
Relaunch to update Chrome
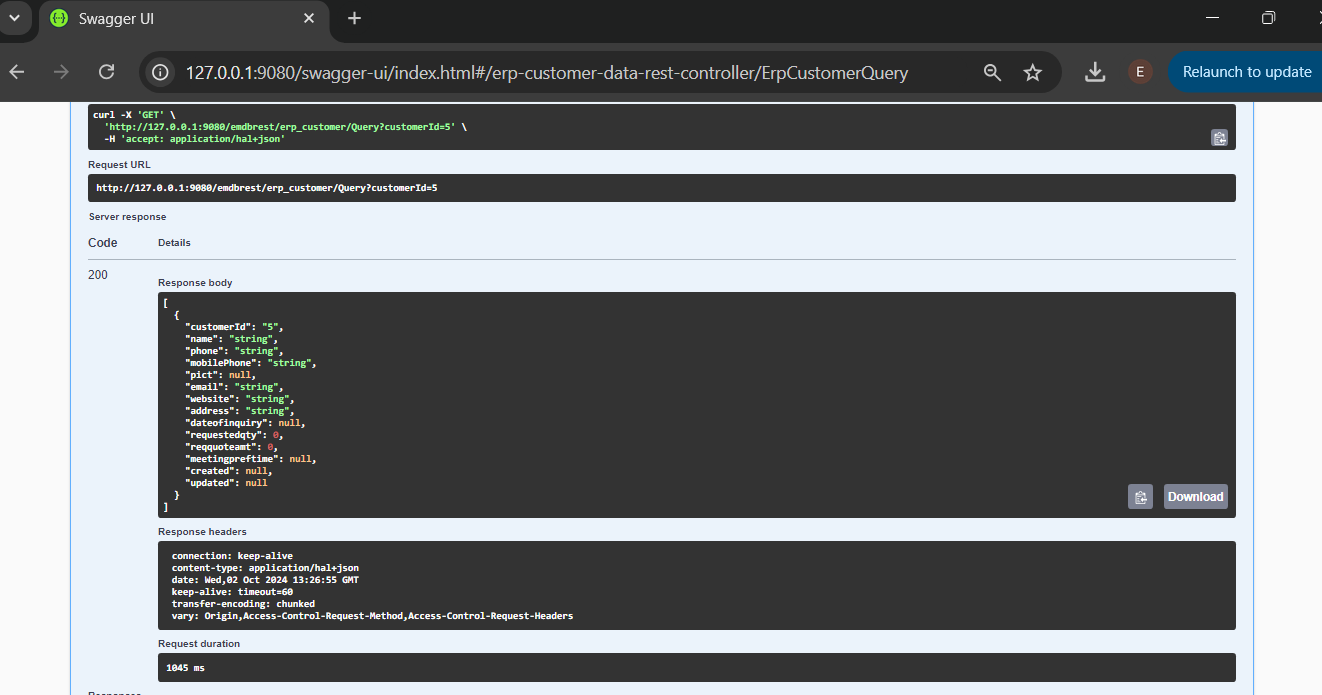tap(1246, 72)
